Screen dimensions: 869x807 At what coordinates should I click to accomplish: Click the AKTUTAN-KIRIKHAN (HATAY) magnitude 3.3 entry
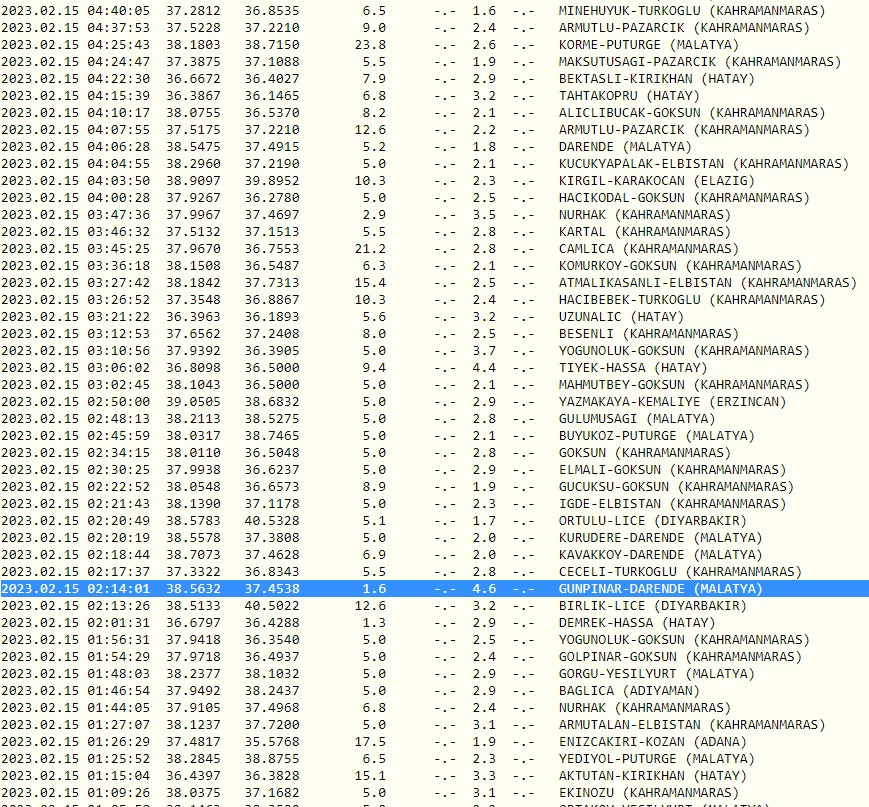point(434,776)
